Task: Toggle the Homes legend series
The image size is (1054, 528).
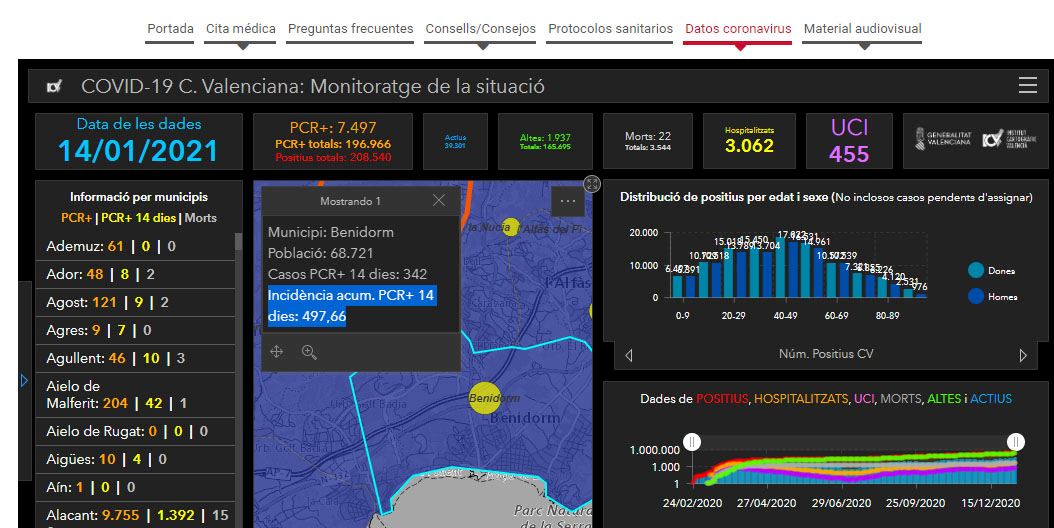Action: tap(976, 296)
